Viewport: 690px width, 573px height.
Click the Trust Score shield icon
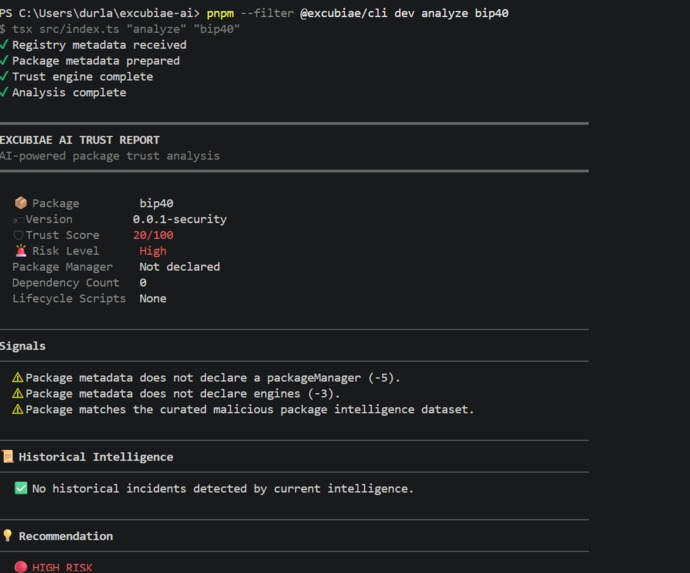18,235
